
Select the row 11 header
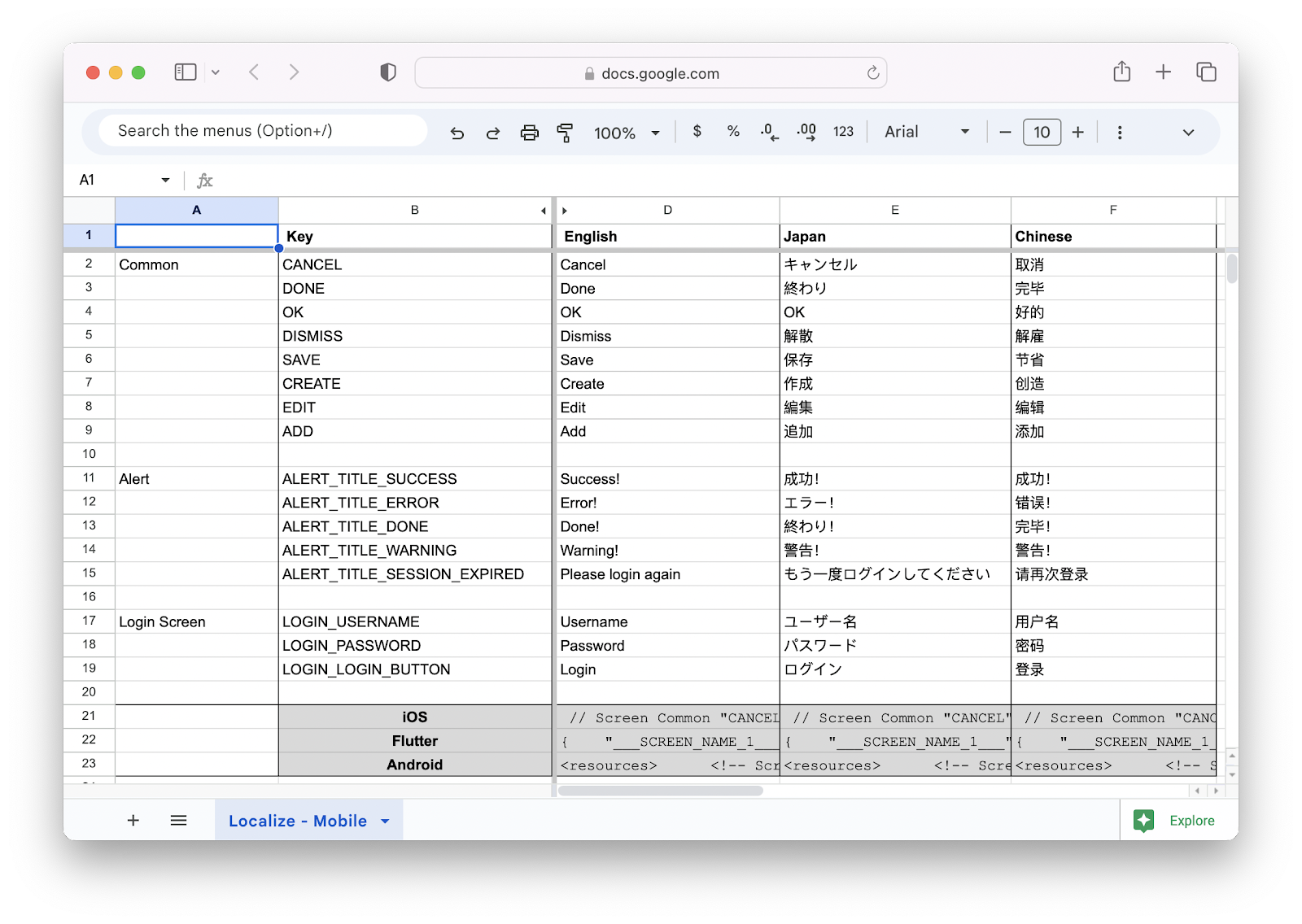point(89,478)
